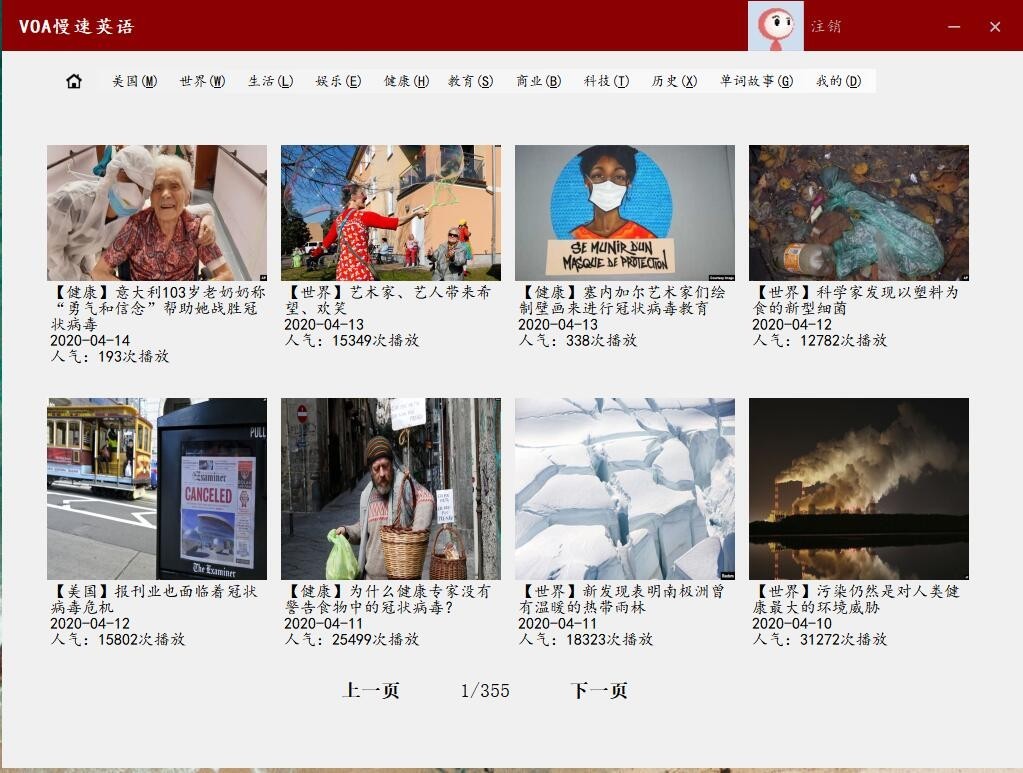Image resolution: width=1023 pixels, height=773 pixels.
Task: Click the 人气：15802次播放 count
Action: coord(117,639)
